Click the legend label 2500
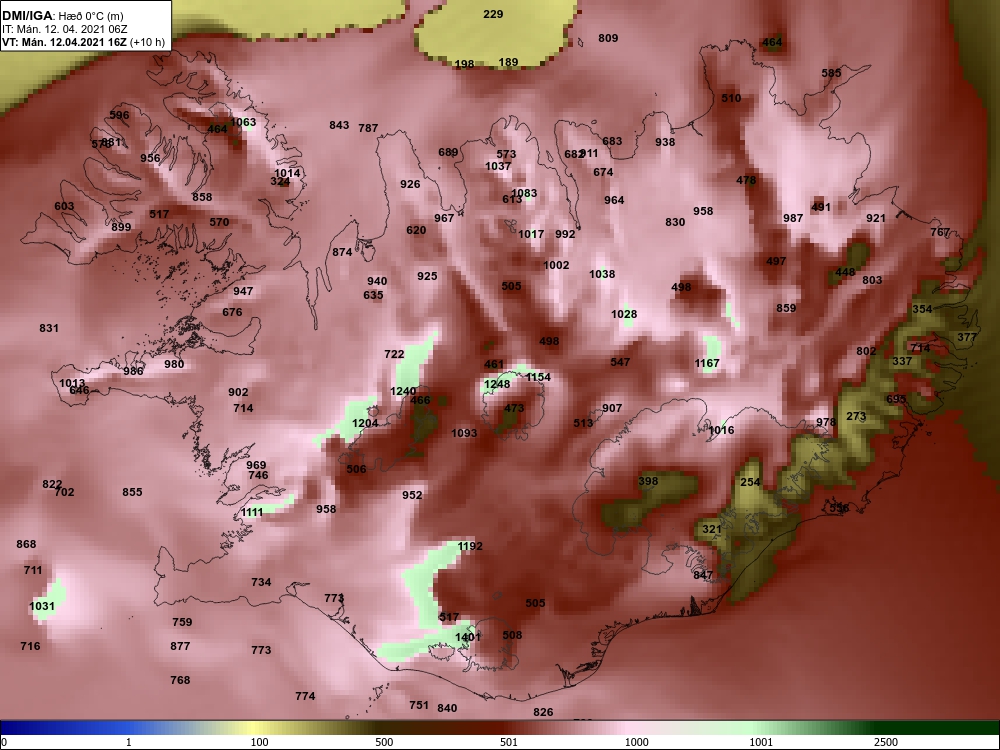1000x750 pixels. pyautogui.click(x=885, y=742)
